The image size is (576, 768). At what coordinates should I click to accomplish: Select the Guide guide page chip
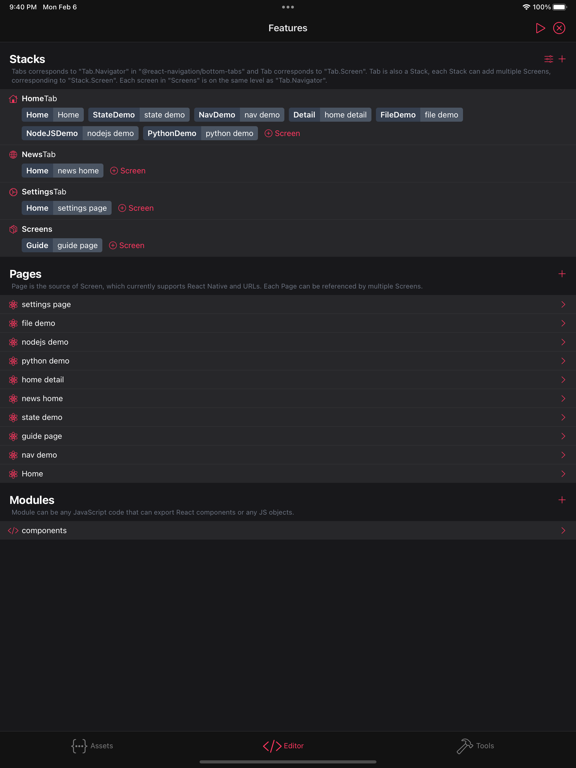click(62, 245)
